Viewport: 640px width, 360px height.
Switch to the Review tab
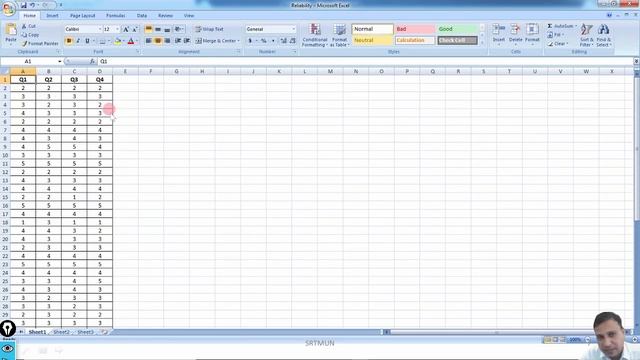tap(165, 16)
